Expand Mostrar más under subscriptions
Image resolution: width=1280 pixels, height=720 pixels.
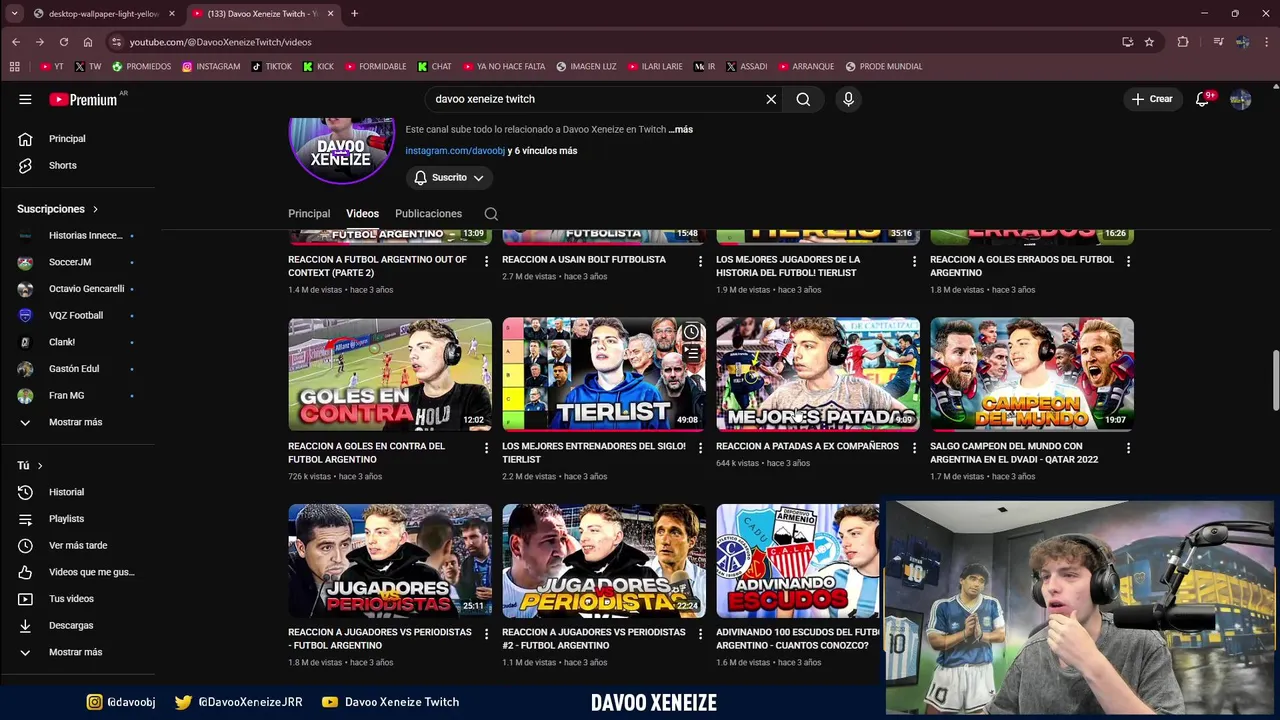click(78, 422)
